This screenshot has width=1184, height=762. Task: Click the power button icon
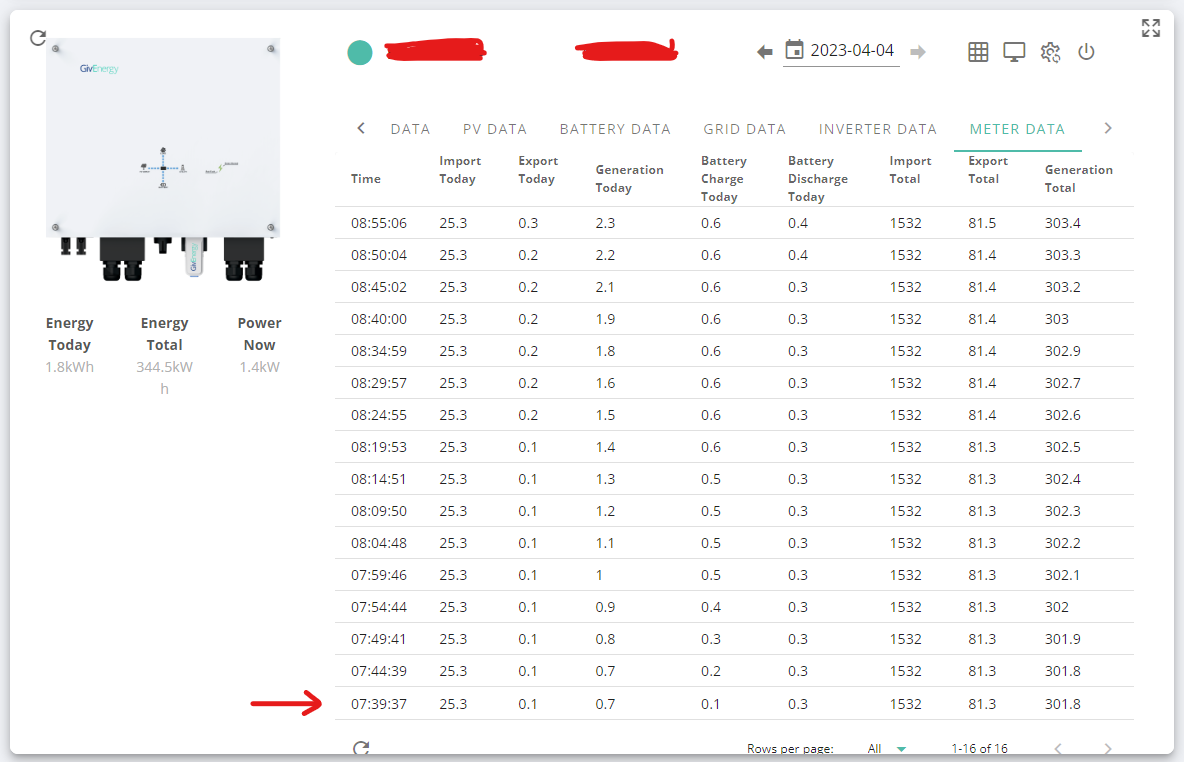1086,51
